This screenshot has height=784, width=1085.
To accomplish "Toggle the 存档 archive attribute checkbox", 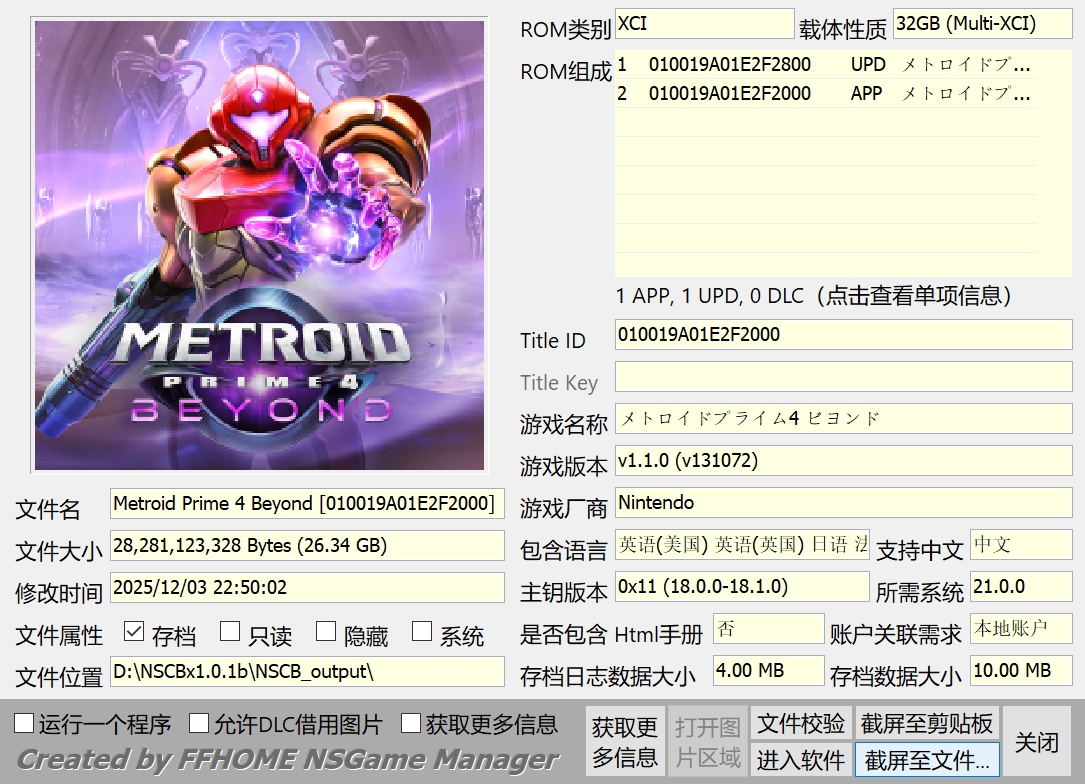I will click(135, 632).
